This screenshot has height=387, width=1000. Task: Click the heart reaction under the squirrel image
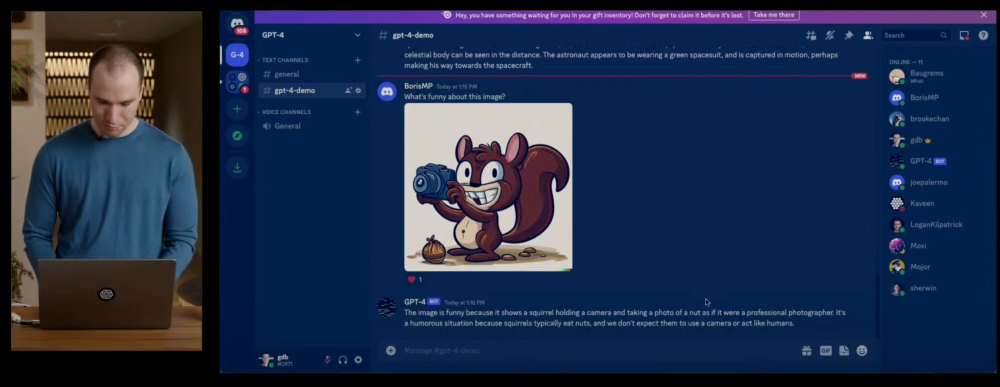(x=415, y=279)
